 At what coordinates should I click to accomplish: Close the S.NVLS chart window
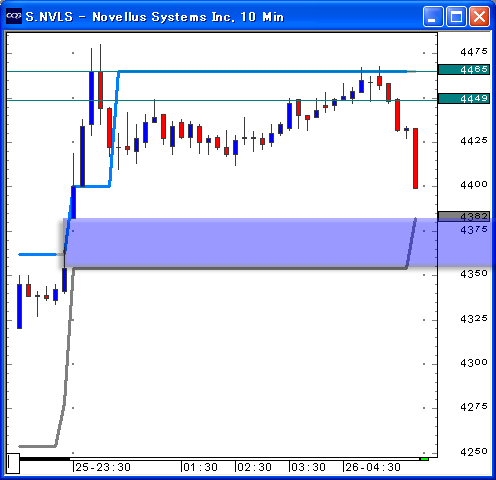click(x=479, y=16)
